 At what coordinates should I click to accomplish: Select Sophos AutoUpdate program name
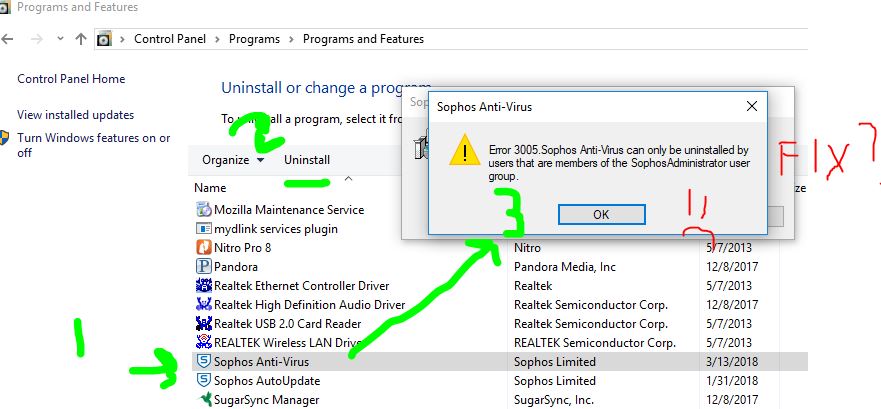(x=267, y=381)
